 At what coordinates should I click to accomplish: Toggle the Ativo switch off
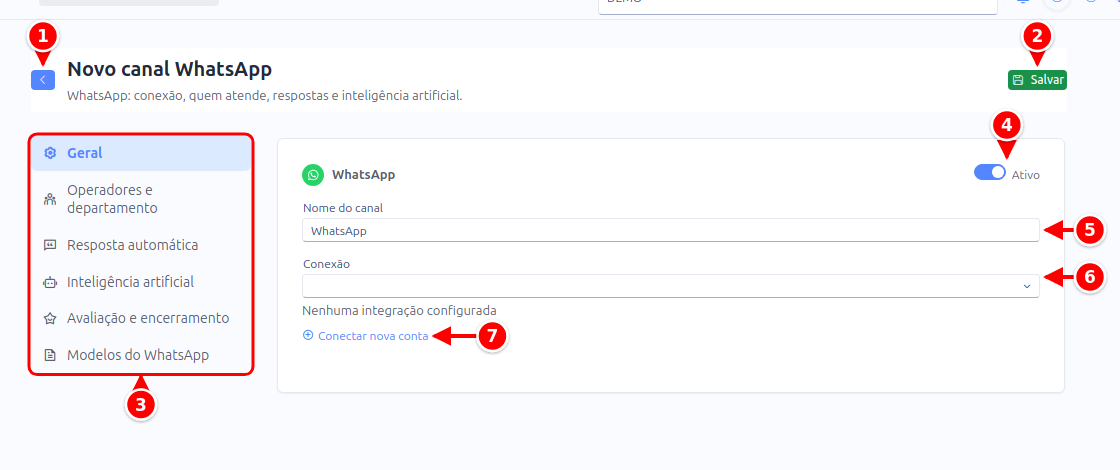point(990,173)
